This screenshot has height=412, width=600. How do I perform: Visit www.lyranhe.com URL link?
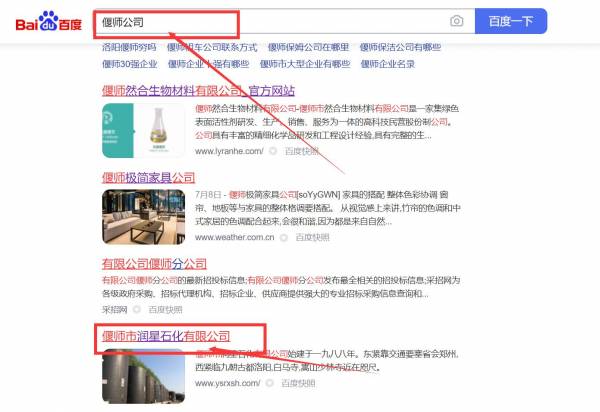pyautogui.click(x=229, y=151)
